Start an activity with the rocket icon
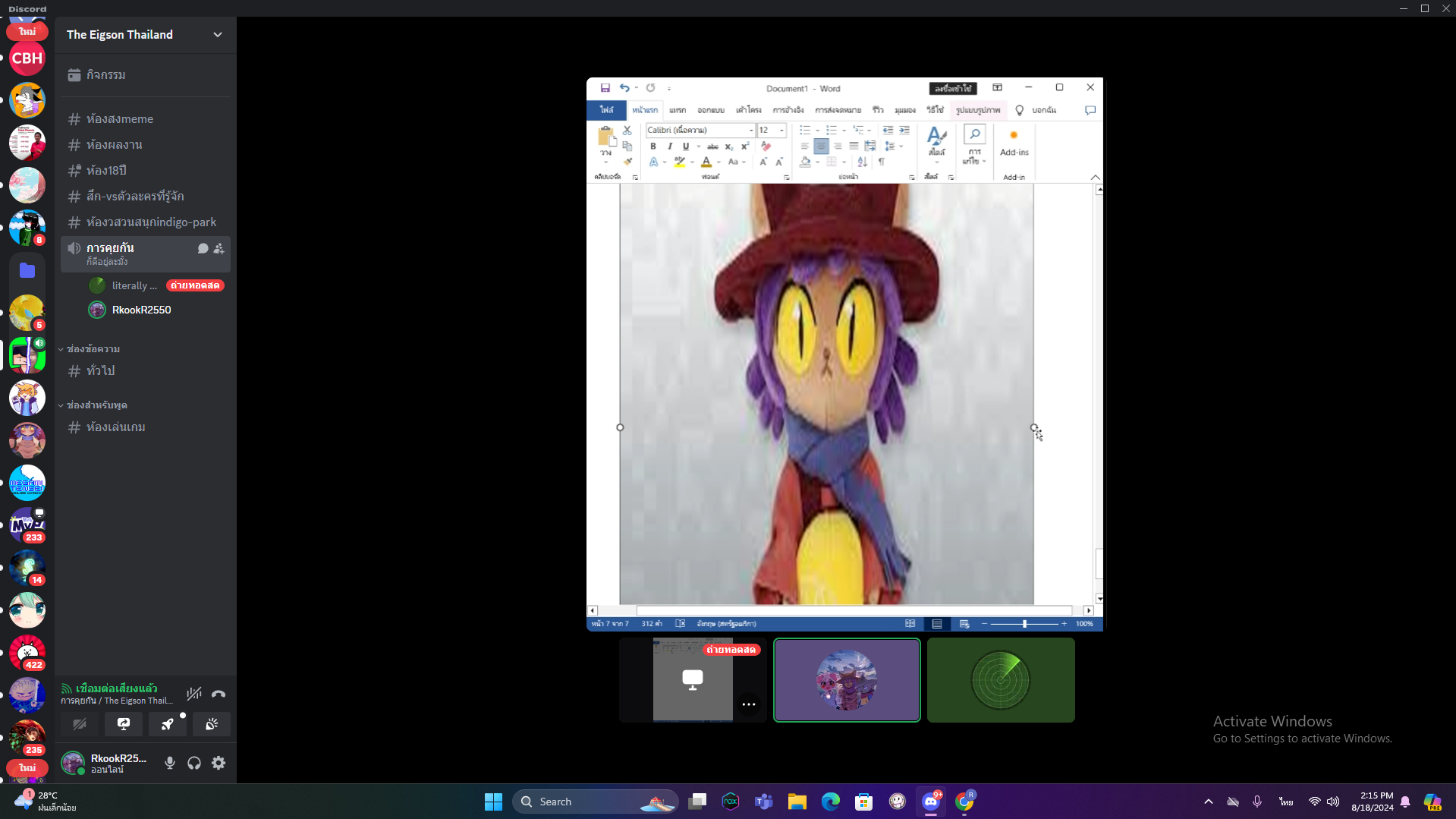 [168, 724]
